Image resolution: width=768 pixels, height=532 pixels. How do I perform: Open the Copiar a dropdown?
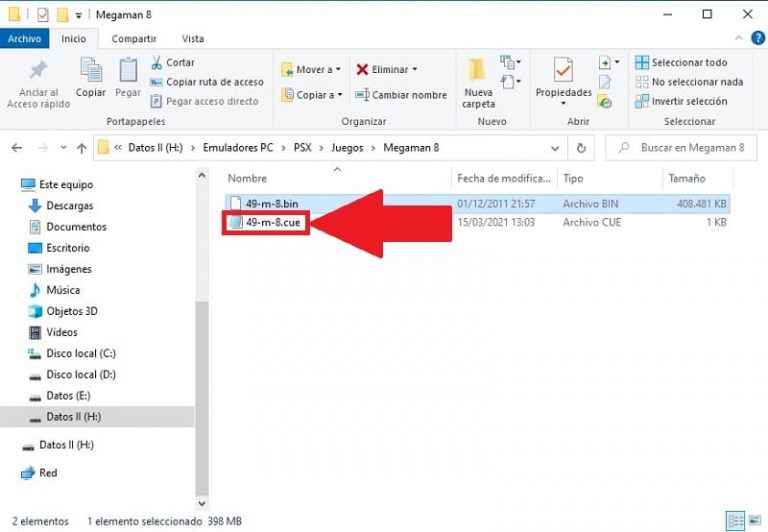(x=312, y=95)
